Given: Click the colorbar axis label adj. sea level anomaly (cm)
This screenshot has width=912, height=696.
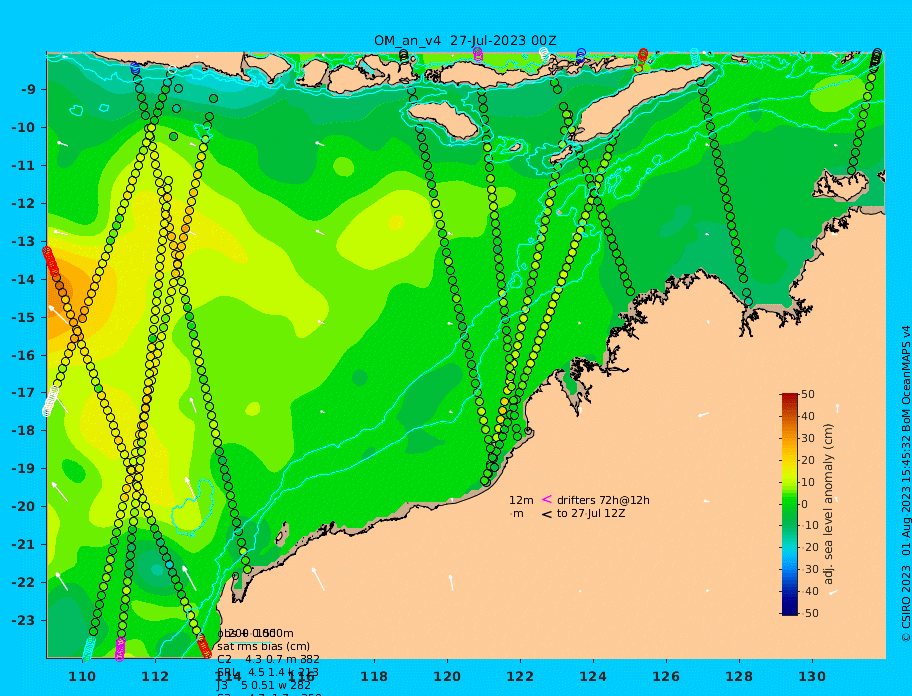Looking at the screenshot, I should [828, 504].
